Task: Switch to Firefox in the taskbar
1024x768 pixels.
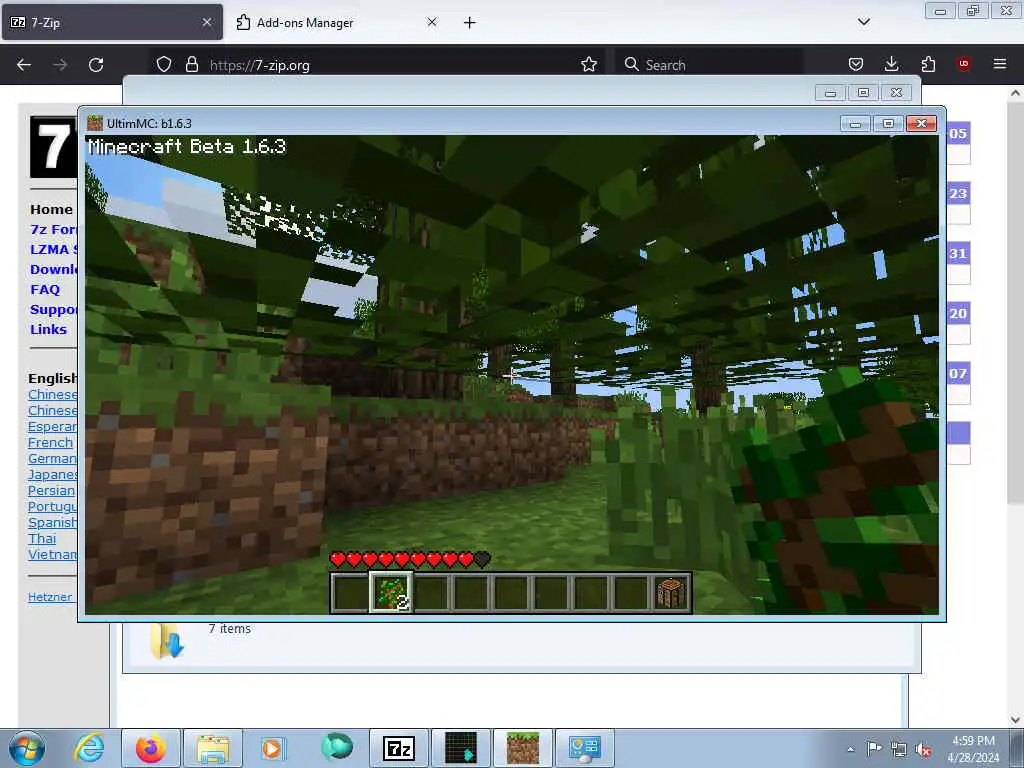Action: click(150, 748)
